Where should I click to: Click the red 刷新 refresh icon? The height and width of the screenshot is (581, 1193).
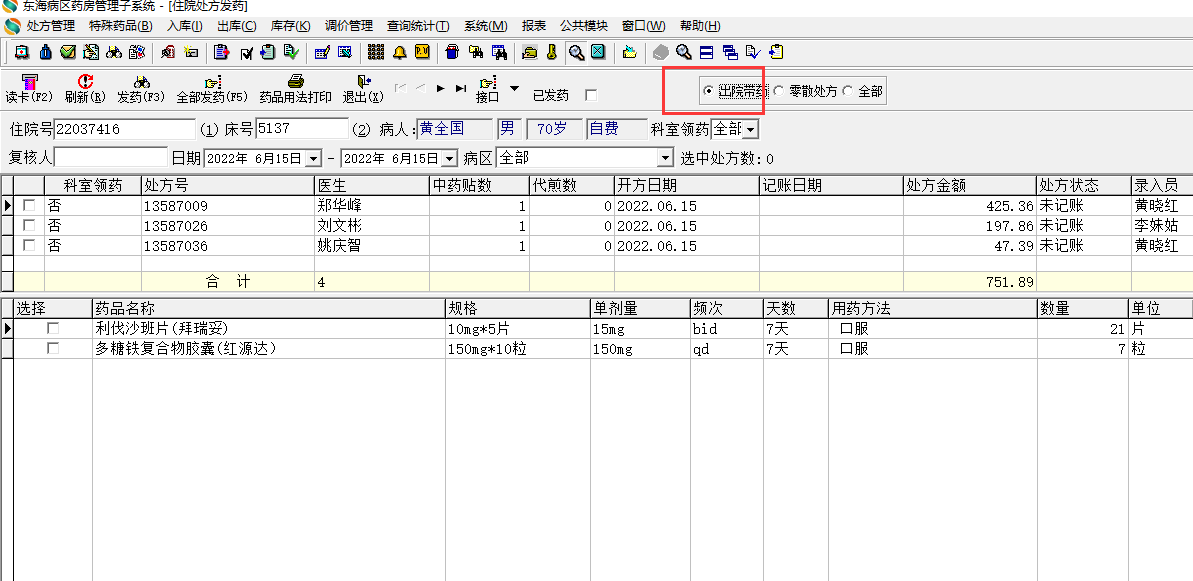[x=85, y=83]
